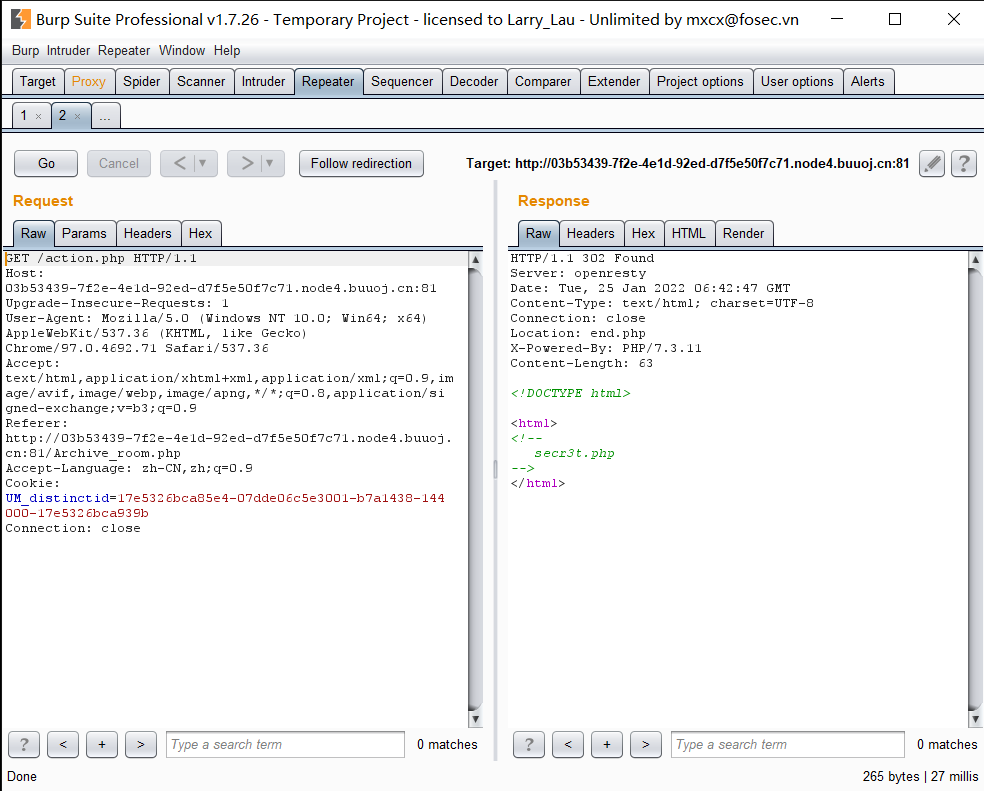
Task: Click response search help icon
Action: pyautogui.click(x=528, y=744)
